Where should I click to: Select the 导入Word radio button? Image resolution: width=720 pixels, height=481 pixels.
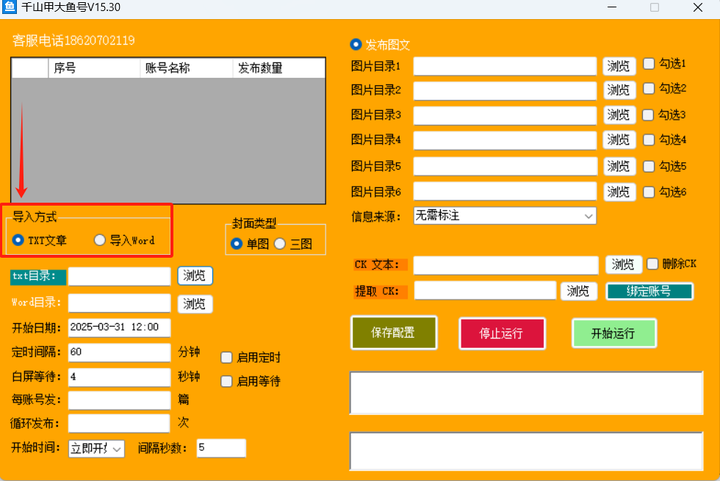coord(100,240)
